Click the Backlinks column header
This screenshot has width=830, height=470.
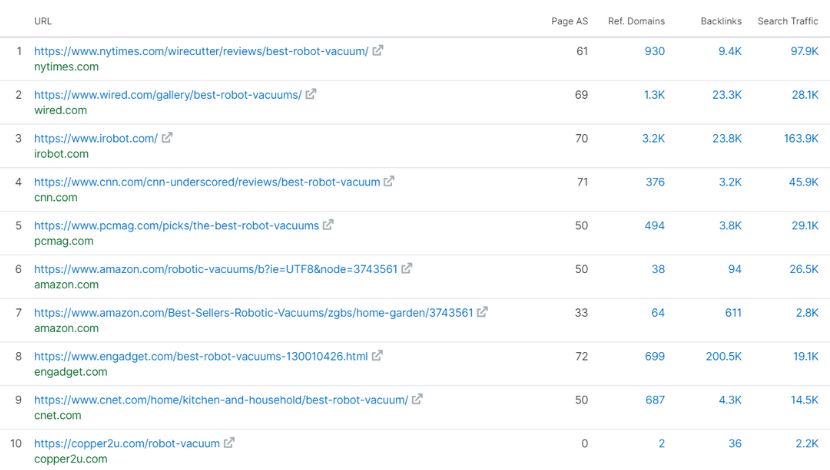pos(720,21)
